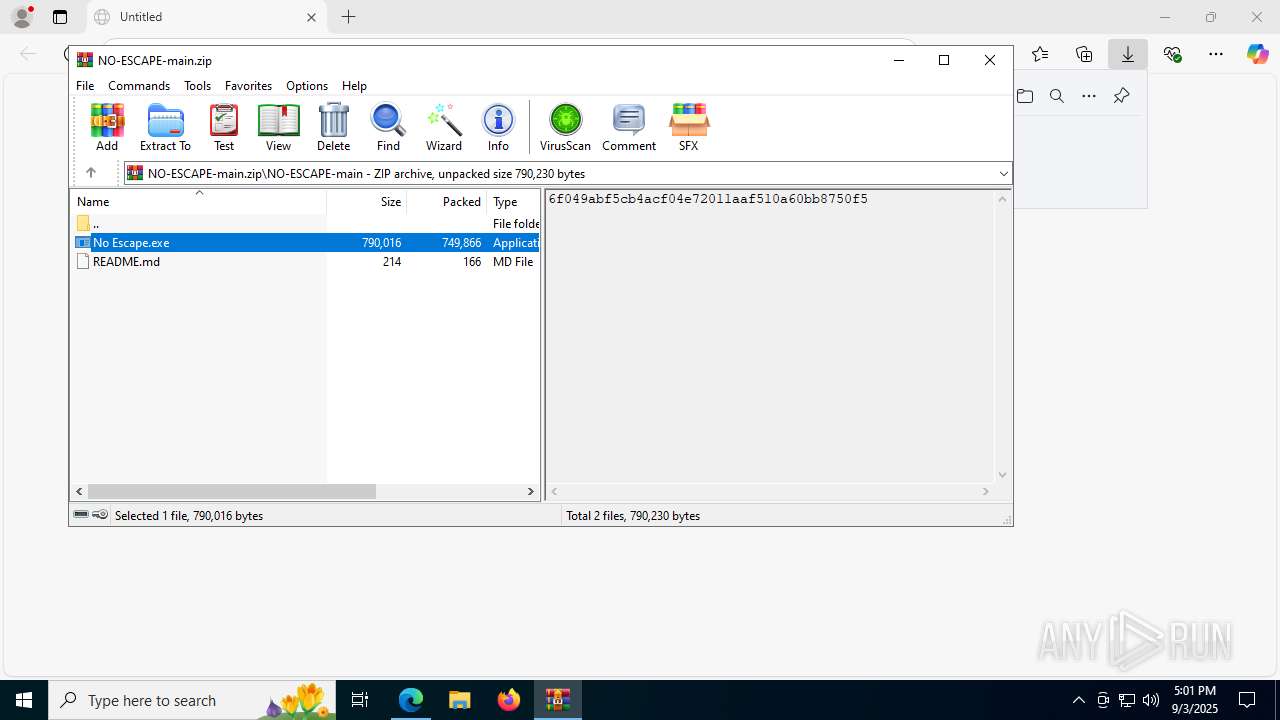Launch the Wizard tool
This screenshot has height=720, width=1280.
[444, 127]
